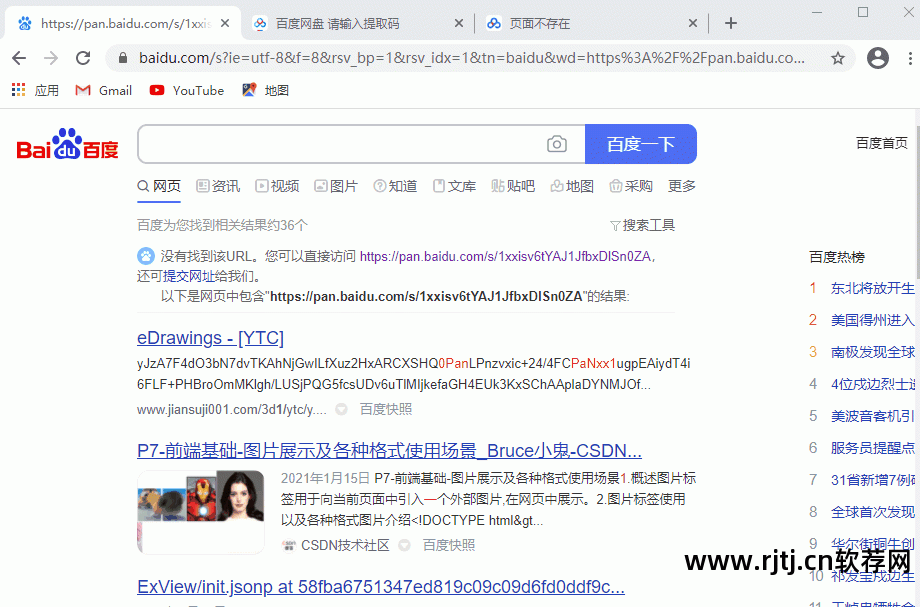Open the Gmail bookmark
Screen dimensions: 920x607
103,89
